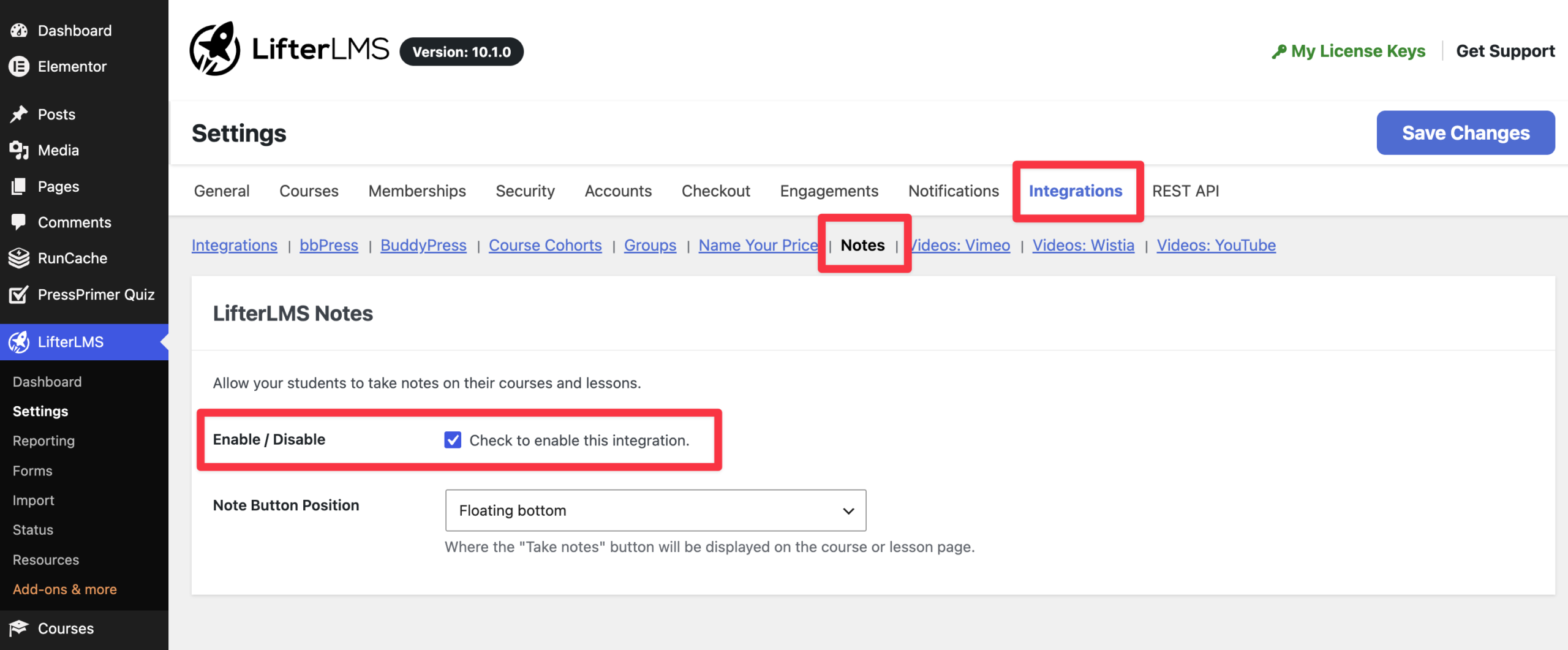Open the Videos: Vimeo link
The width and height of the screenshot is (1568, 650).
click(960, 245)
